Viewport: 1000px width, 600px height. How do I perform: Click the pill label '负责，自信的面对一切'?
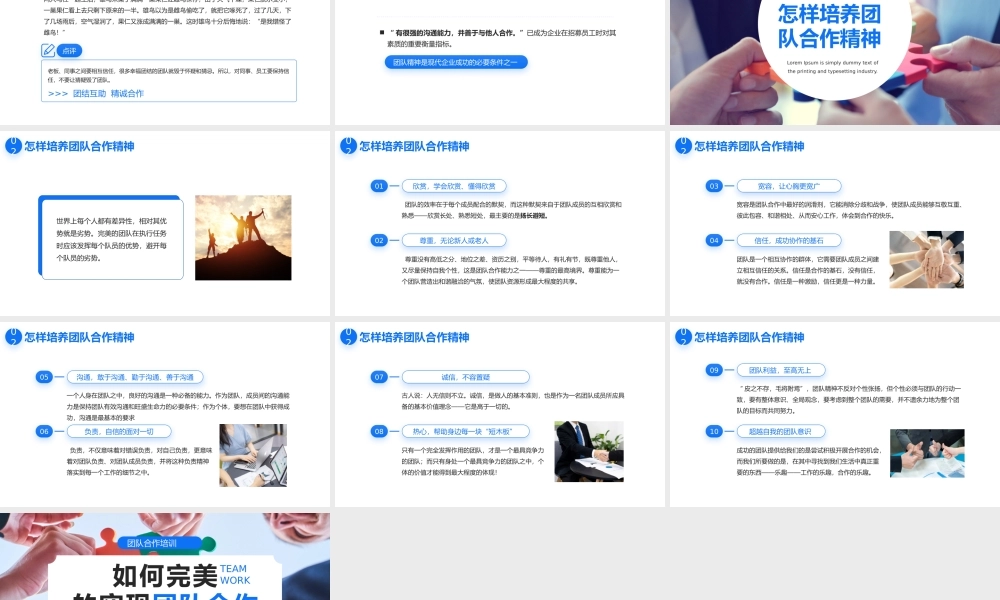(119, 431)
